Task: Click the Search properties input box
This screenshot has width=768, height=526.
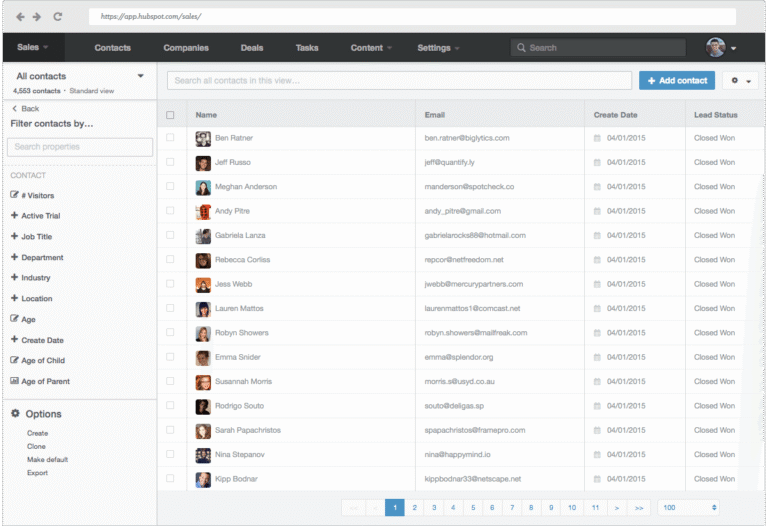Action: coord(80,147)
